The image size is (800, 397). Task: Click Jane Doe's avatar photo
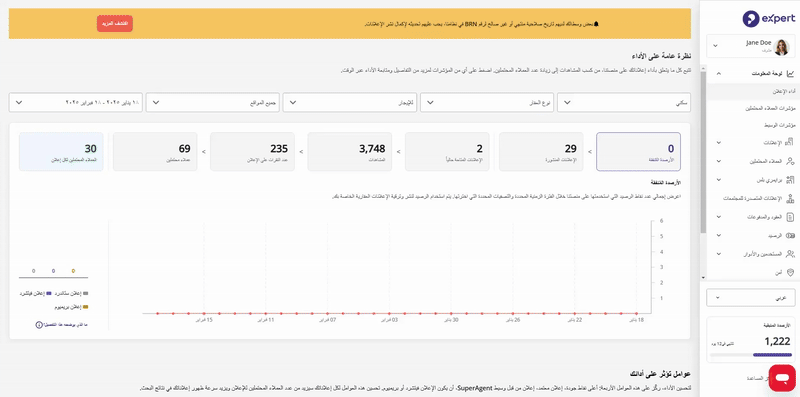(782, 47)
